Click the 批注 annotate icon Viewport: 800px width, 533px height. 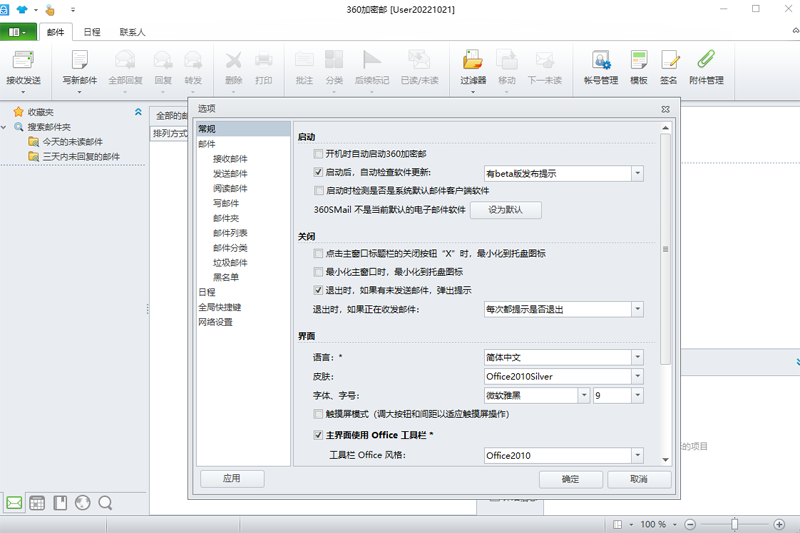(304, 60)
